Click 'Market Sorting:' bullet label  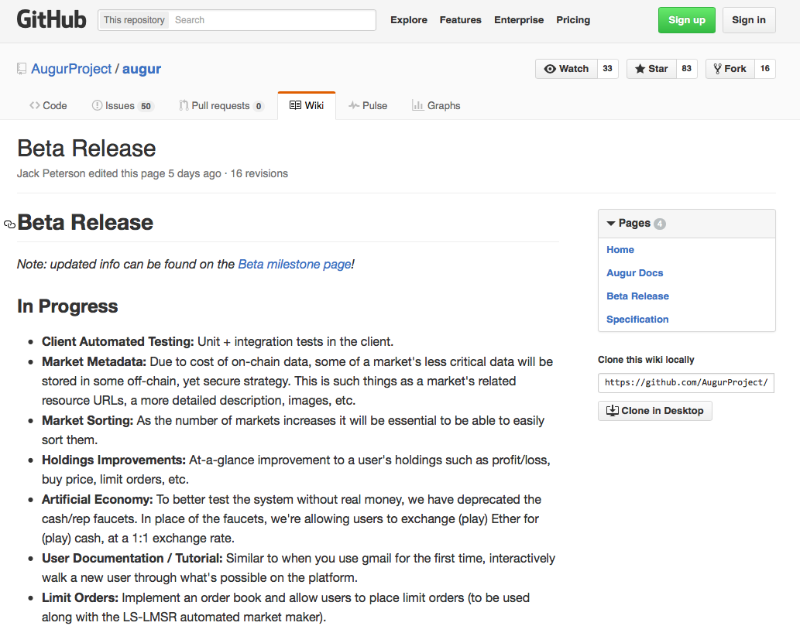pos(87,420)
